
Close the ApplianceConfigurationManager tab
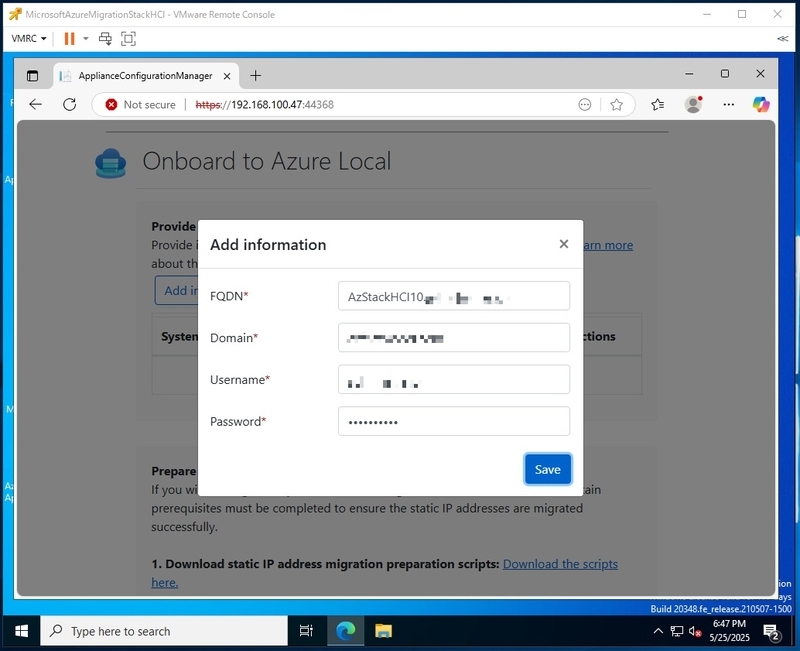coord(227,76)
